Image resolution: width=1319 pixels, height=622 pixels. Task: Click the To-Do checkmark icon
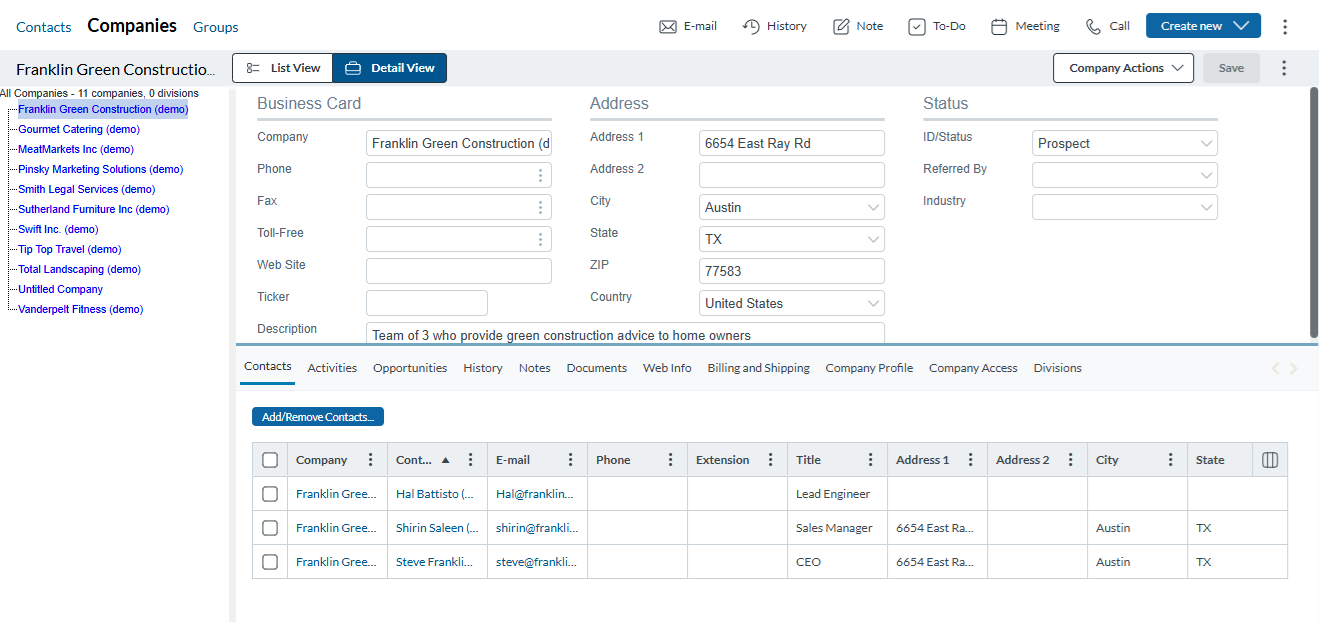point(917,27)
